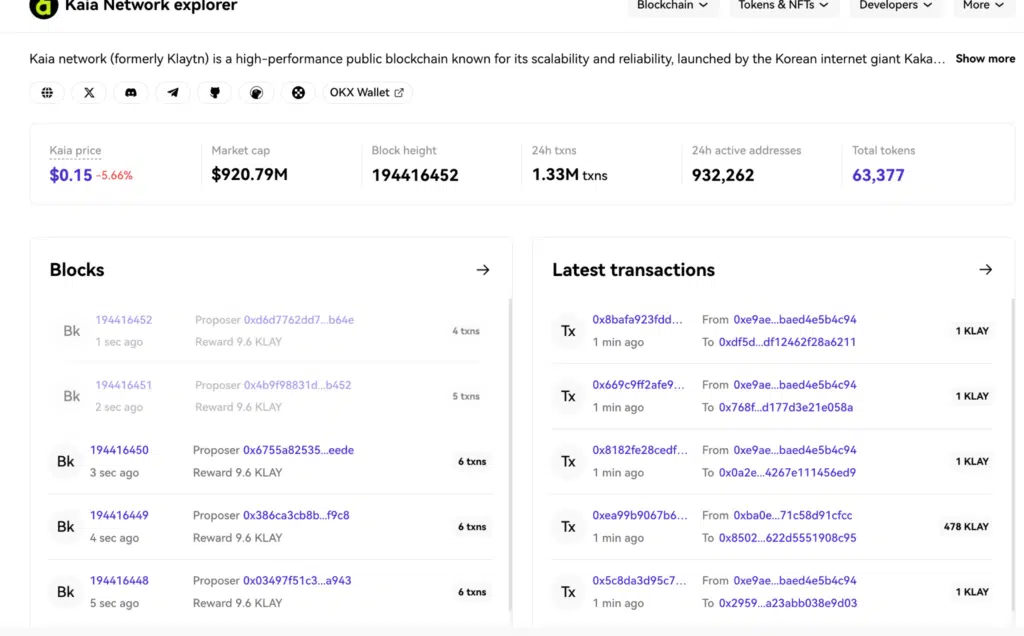Click Show more to expand description
The height and width of the screenshot is (636, 1024).
985,59
